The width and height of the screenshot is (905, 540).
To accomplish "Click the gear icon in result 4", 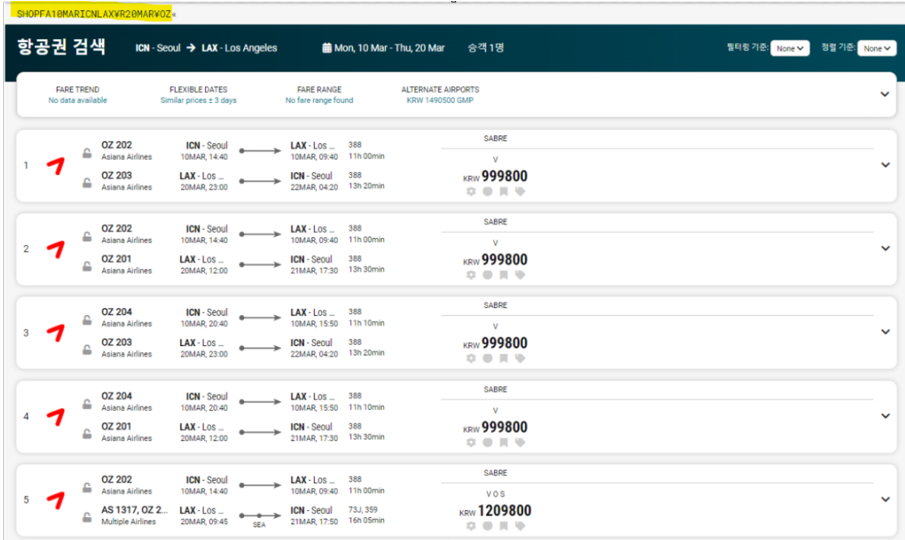I will point(471,442).
